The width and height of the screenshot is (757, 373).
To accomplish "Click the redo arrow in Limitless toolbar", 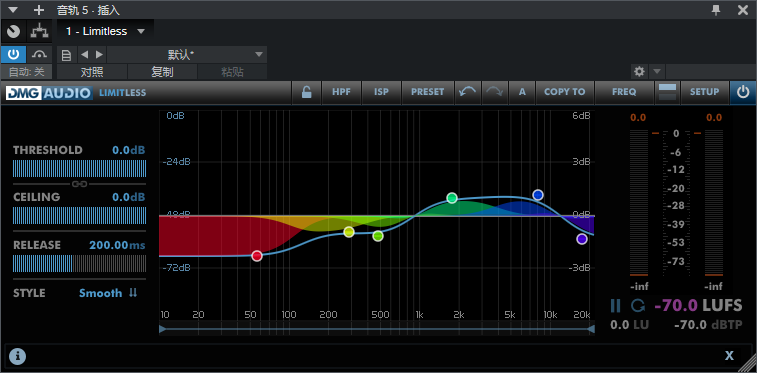I will coord(495,92).
